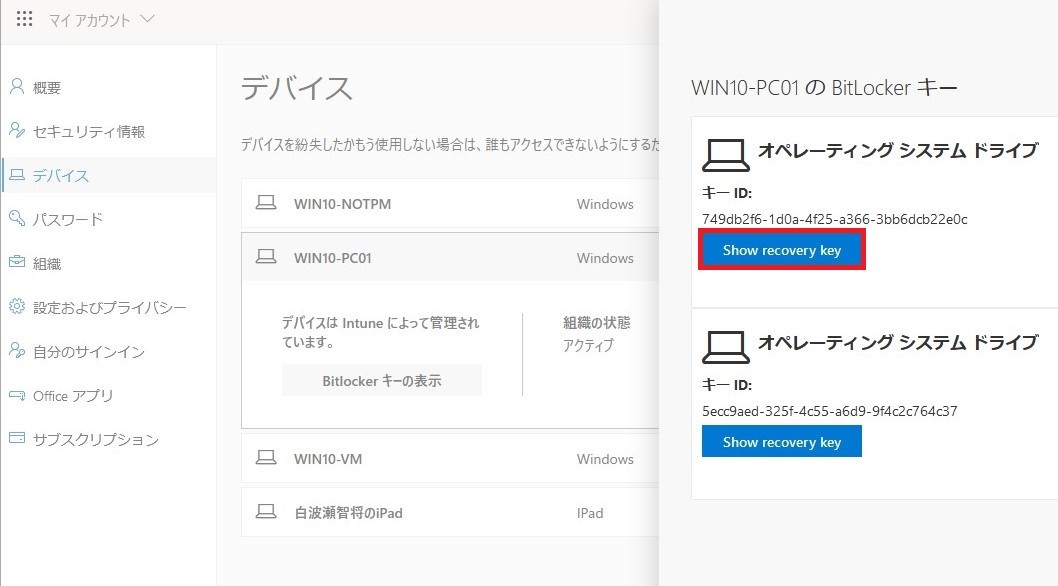Select key ID text 749db2f6-1d0a-4f25-a366-3bb6dcb22e0c
The width and height of the screenshot is (1058, 586).
tap(835, 219)
